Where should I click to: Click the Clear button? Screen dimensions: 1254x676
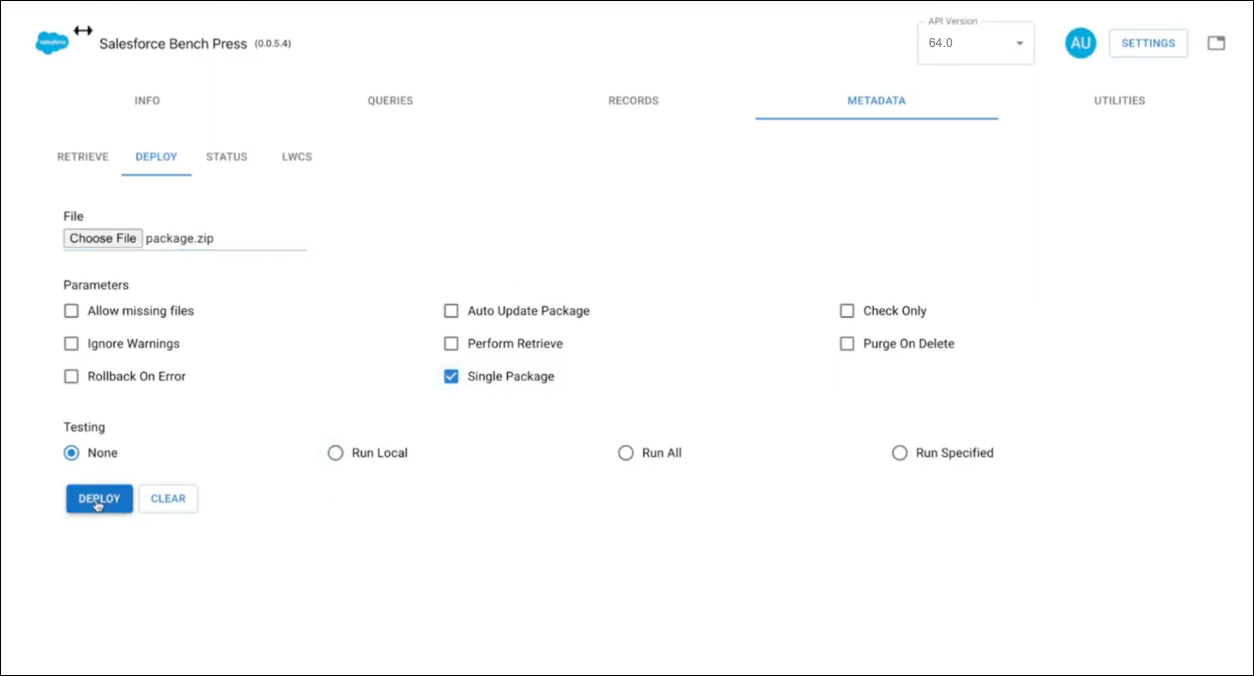(168, 499)
